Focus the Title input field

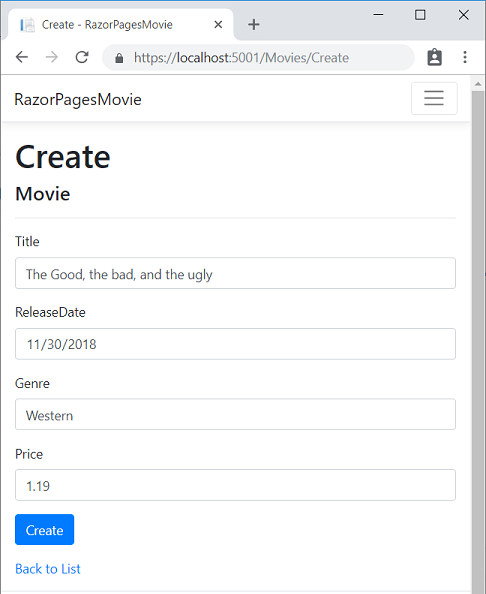pyautogui.click(x=235, y=273)
